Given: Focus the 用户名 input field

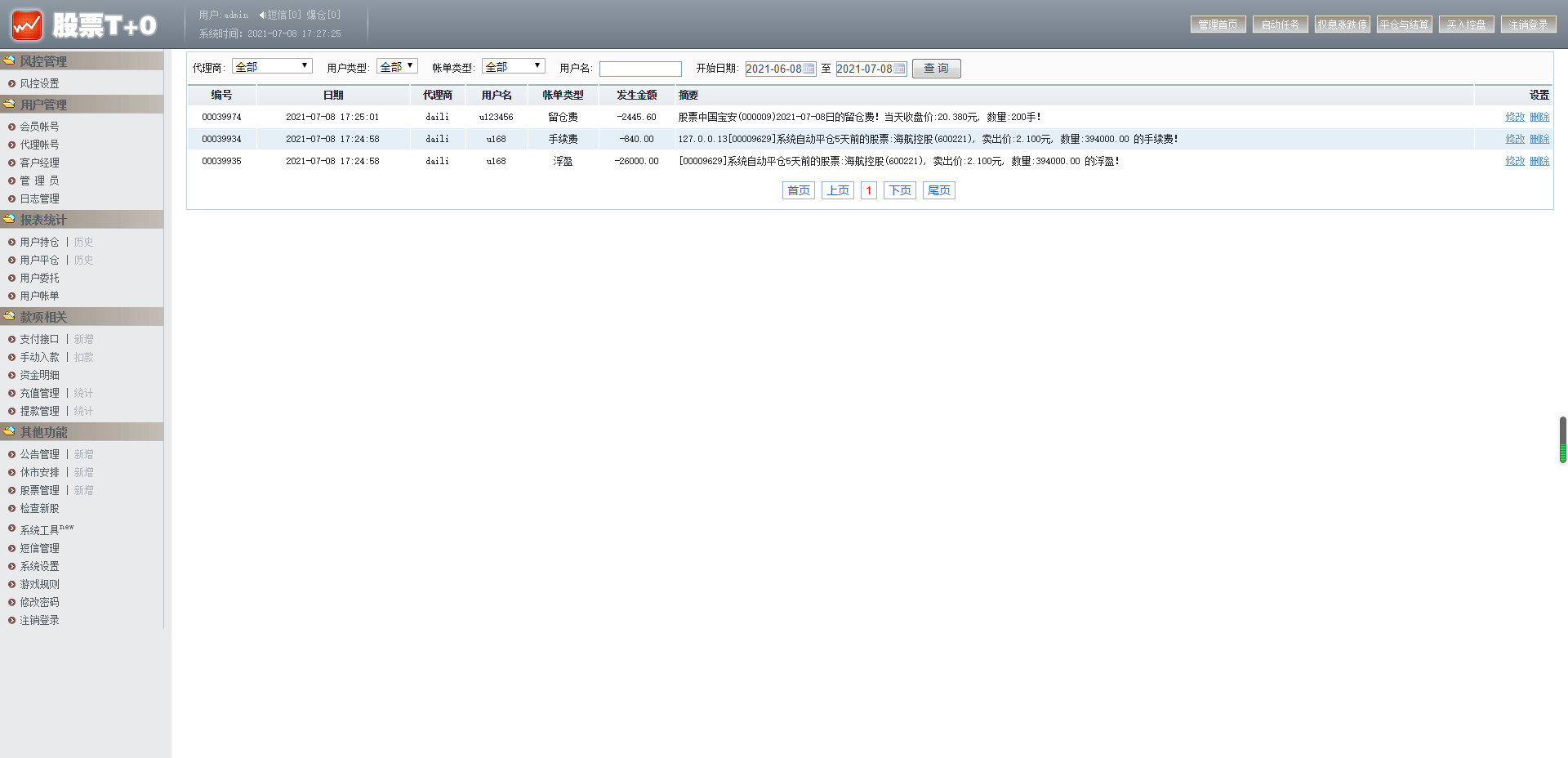Looking at the screenshot, I should tap(640, 69).
